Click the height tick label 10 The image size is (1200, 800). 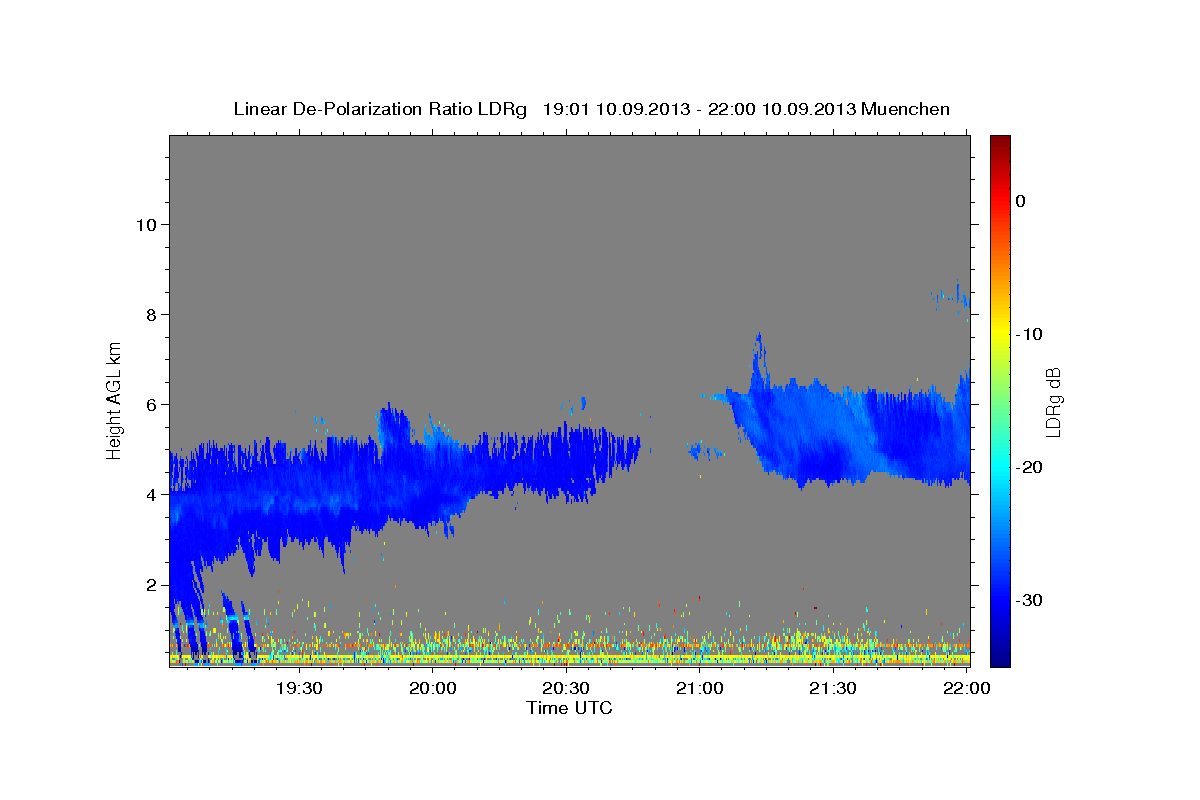[145, 225]
